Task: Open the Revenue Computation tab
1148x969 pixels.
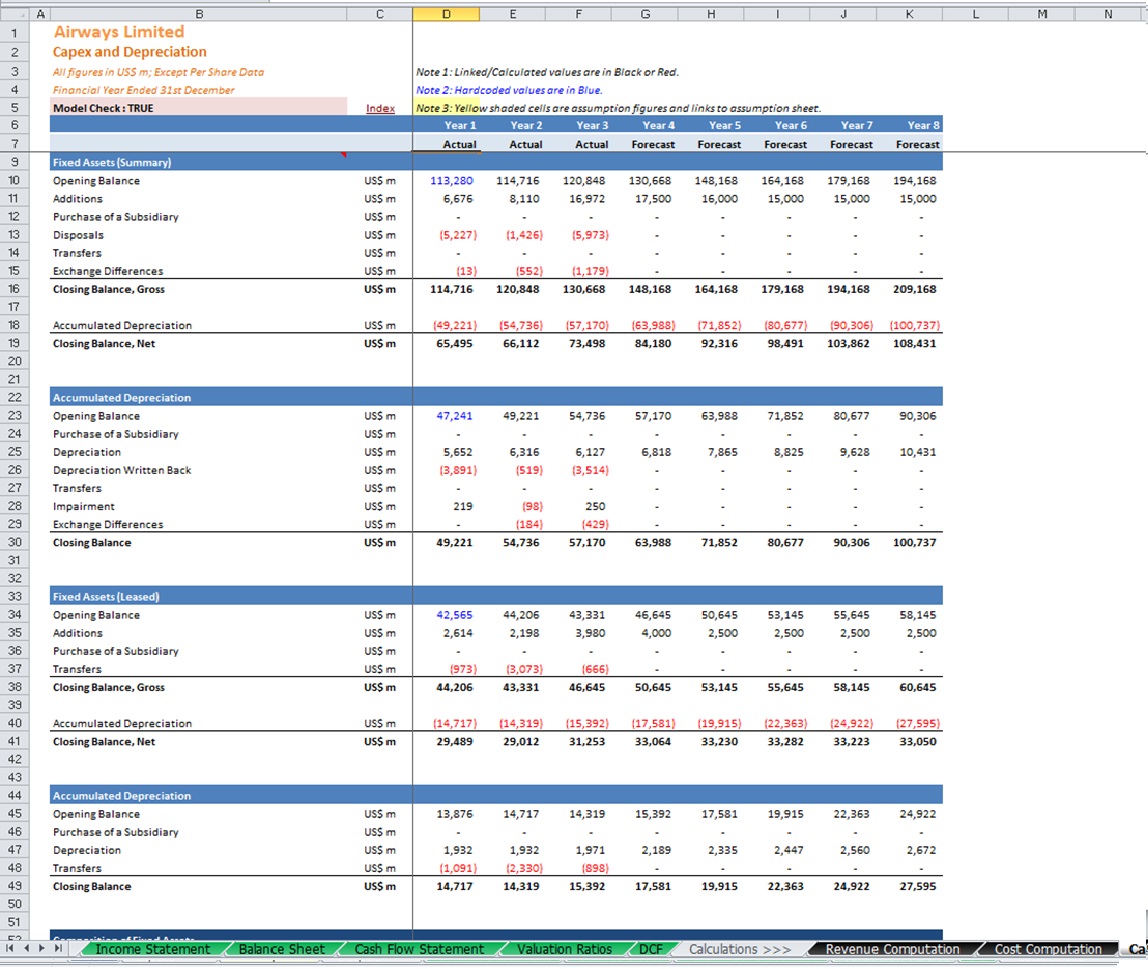Action: click(x=892, y=949)
